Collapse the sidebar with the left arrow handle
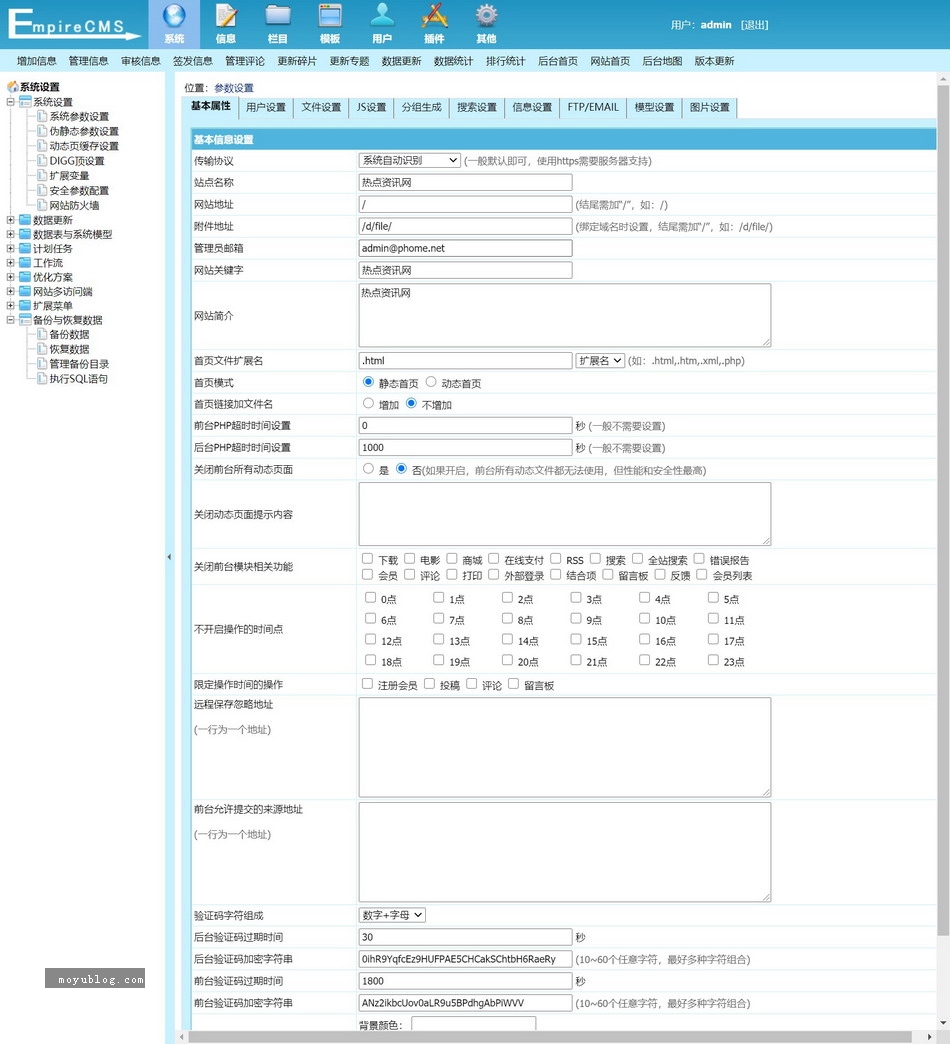Screen dimensions: 950x1044 coord(169,557)
